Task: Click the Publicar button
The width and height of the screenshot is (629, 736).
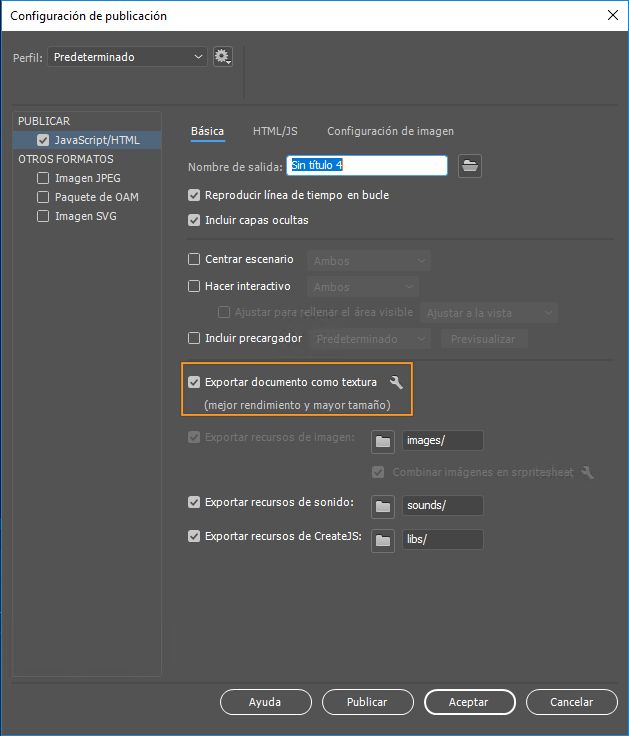Action: click(367, 702)
